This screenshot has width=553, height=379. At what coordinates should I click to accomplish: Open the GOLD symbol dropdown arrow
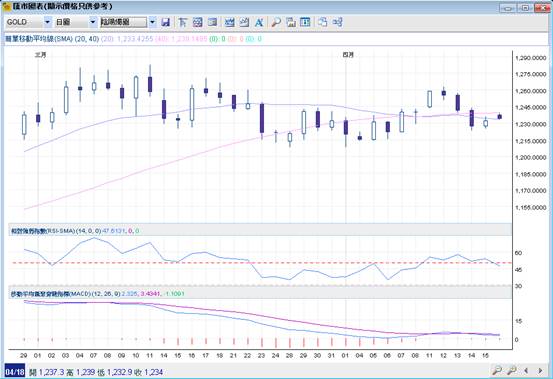(x=48, y=22)
